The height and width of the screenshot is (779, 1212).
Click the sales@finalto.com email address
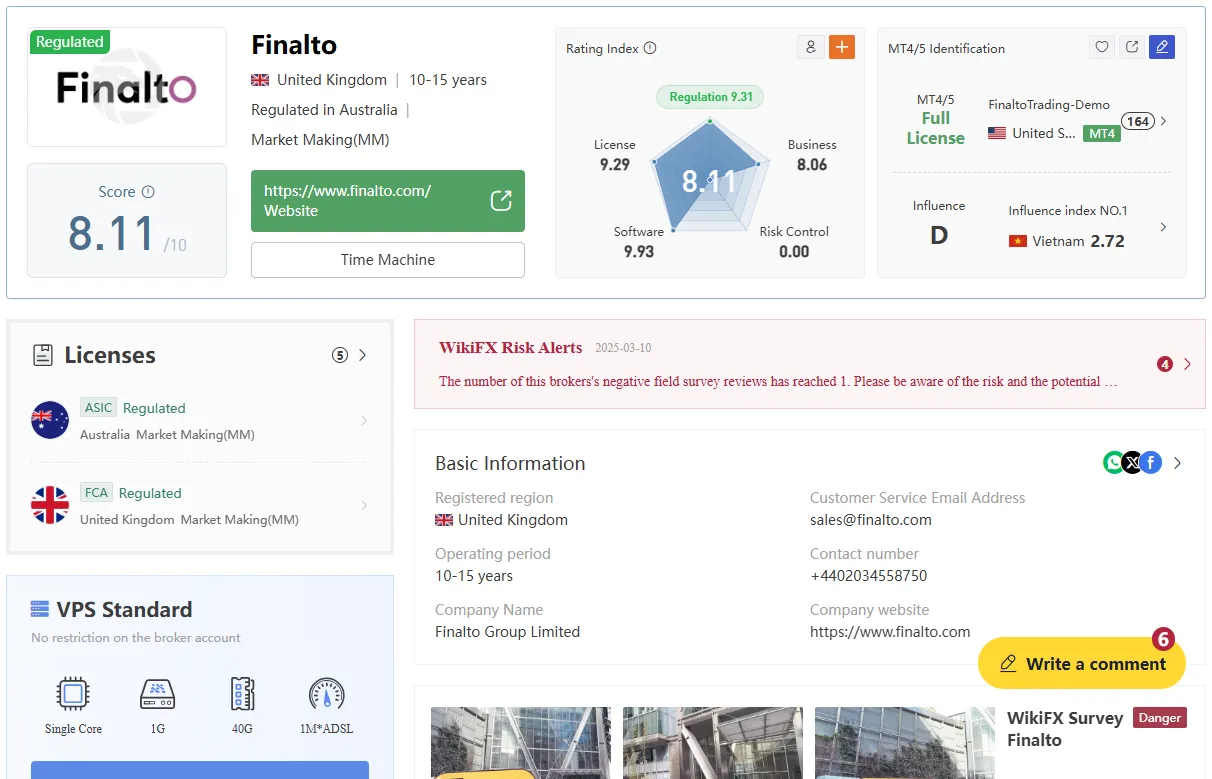871,520
